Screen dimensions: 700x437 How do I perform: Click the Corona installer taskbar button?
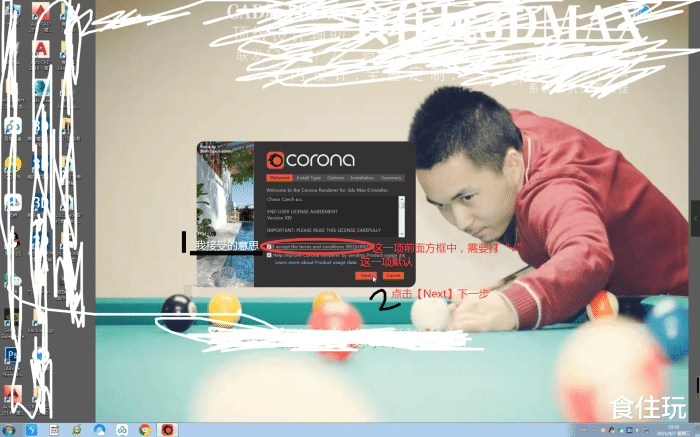coord(167,430)
